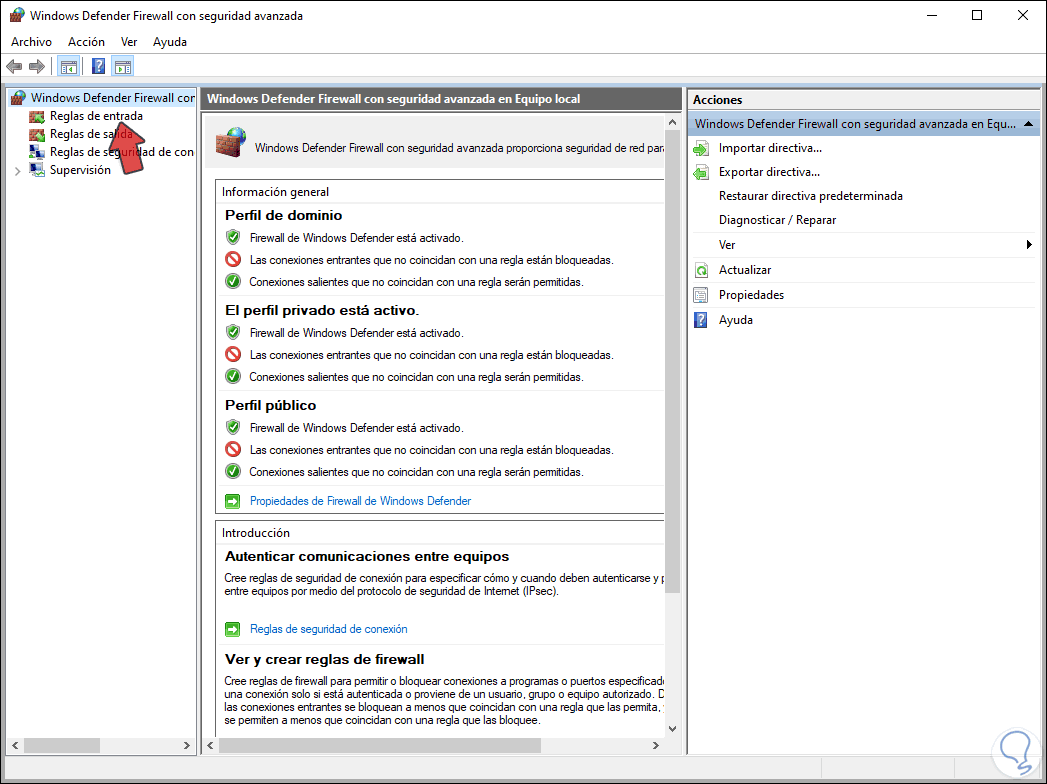Collapse the Acciones section header arrow
Image resolution: width=1047 pixels, height=784 pixels.
pyautogui.click(x=1028, y=124)
